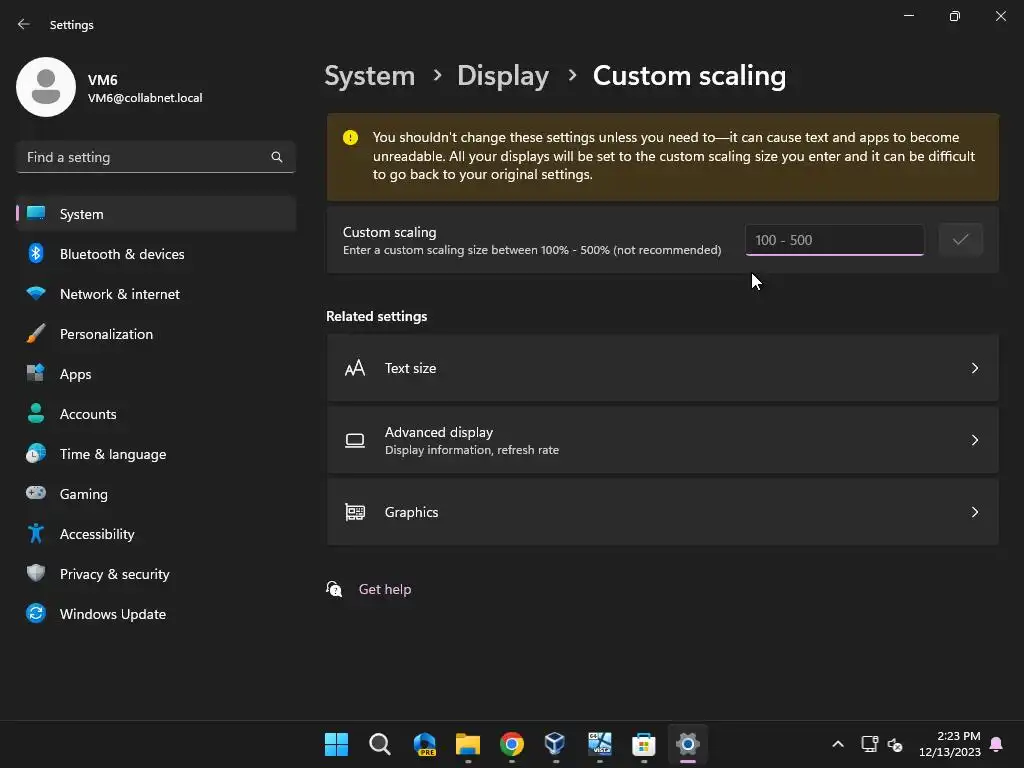Confirm custom scaling with the checkmark button
The image size is (1024, 768).
(960, 240)
